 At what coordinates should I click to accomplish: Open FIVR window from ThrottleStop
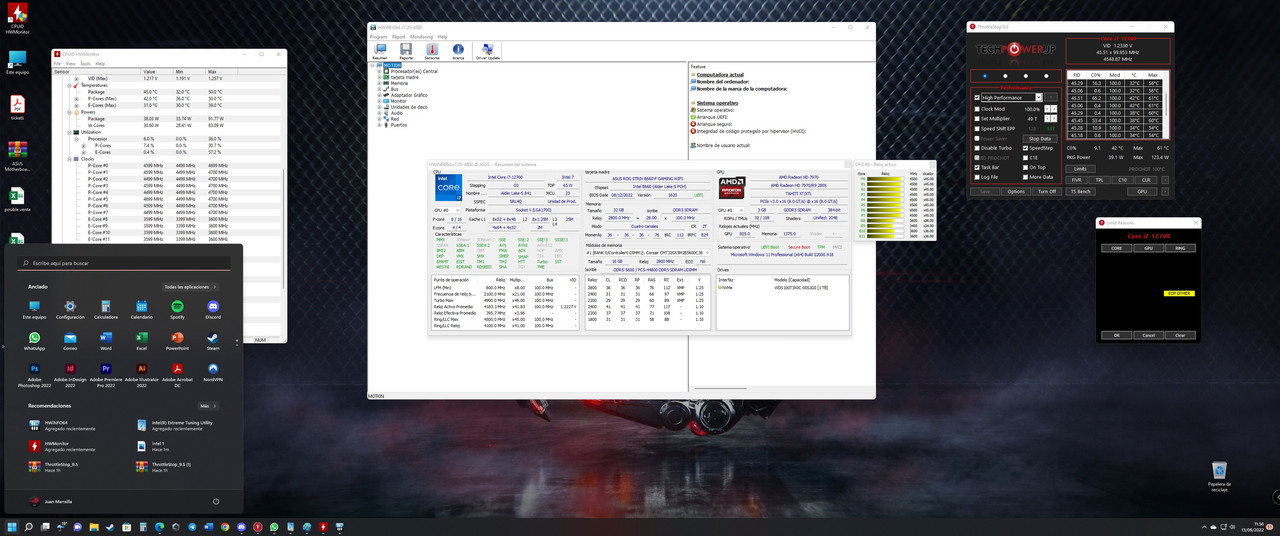pos(1077,180)
